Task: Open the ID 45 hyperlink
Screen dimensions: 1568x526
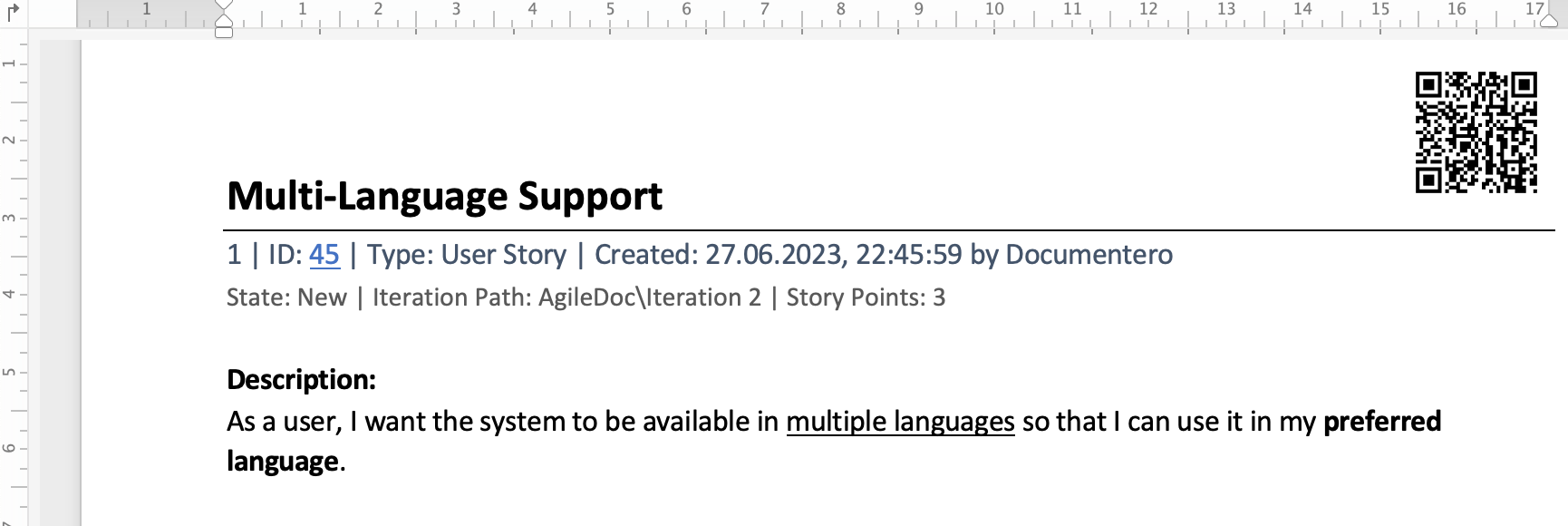Action: (324, 255)
